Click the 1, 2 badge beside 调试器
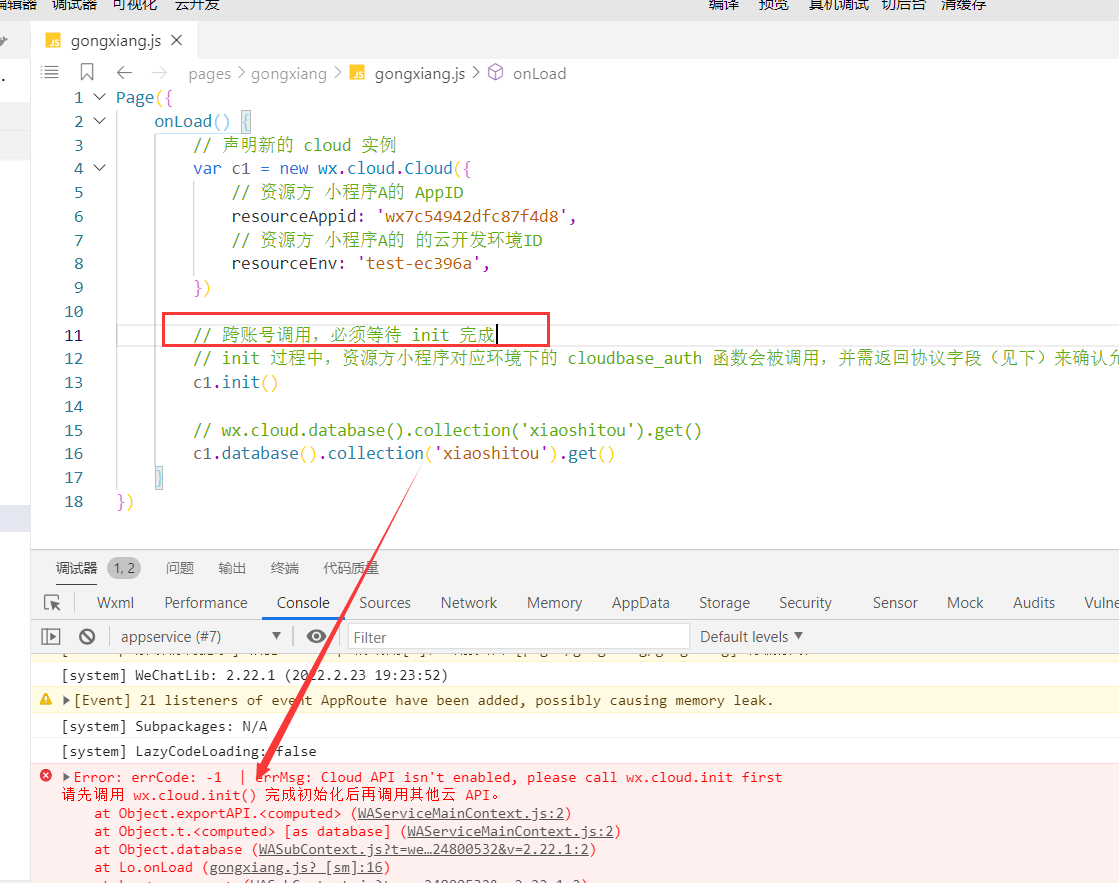 click(124, 568)
